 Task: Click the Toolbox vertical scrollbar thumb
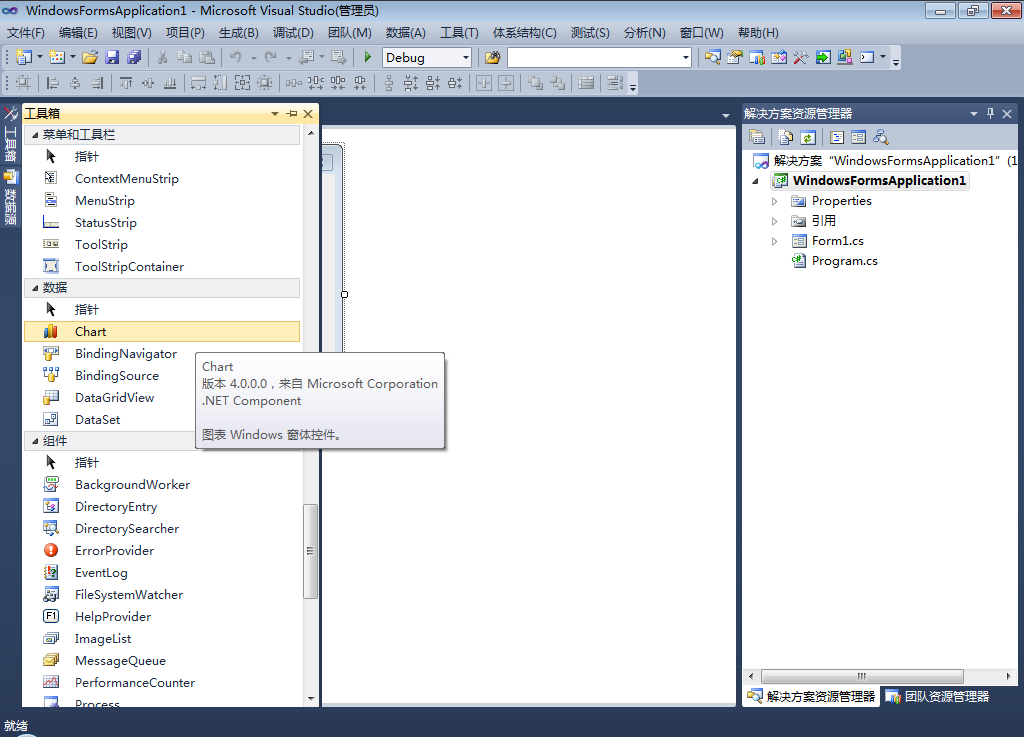pyautogui.click(x=310, y=550)
